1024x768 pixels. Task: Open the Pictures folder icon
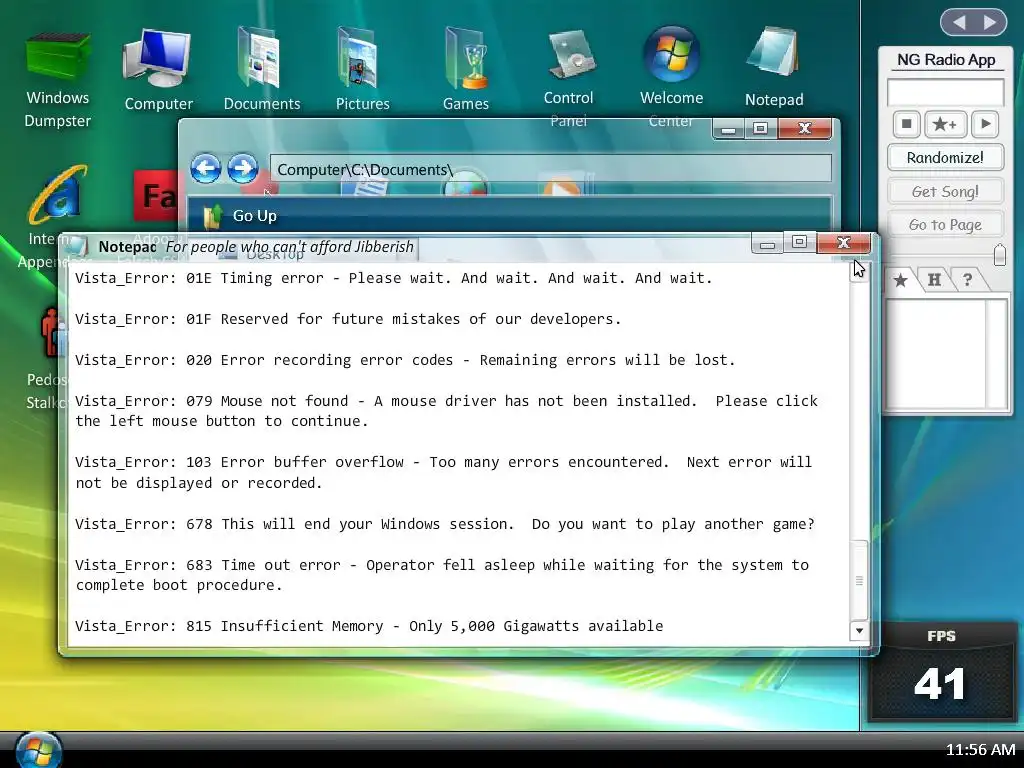point(362,70)
